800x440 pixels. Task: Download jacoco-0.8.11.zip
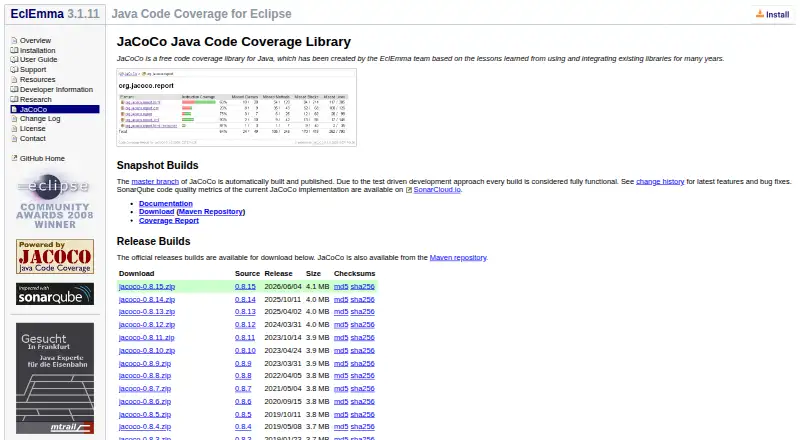[x=146, y=338]
